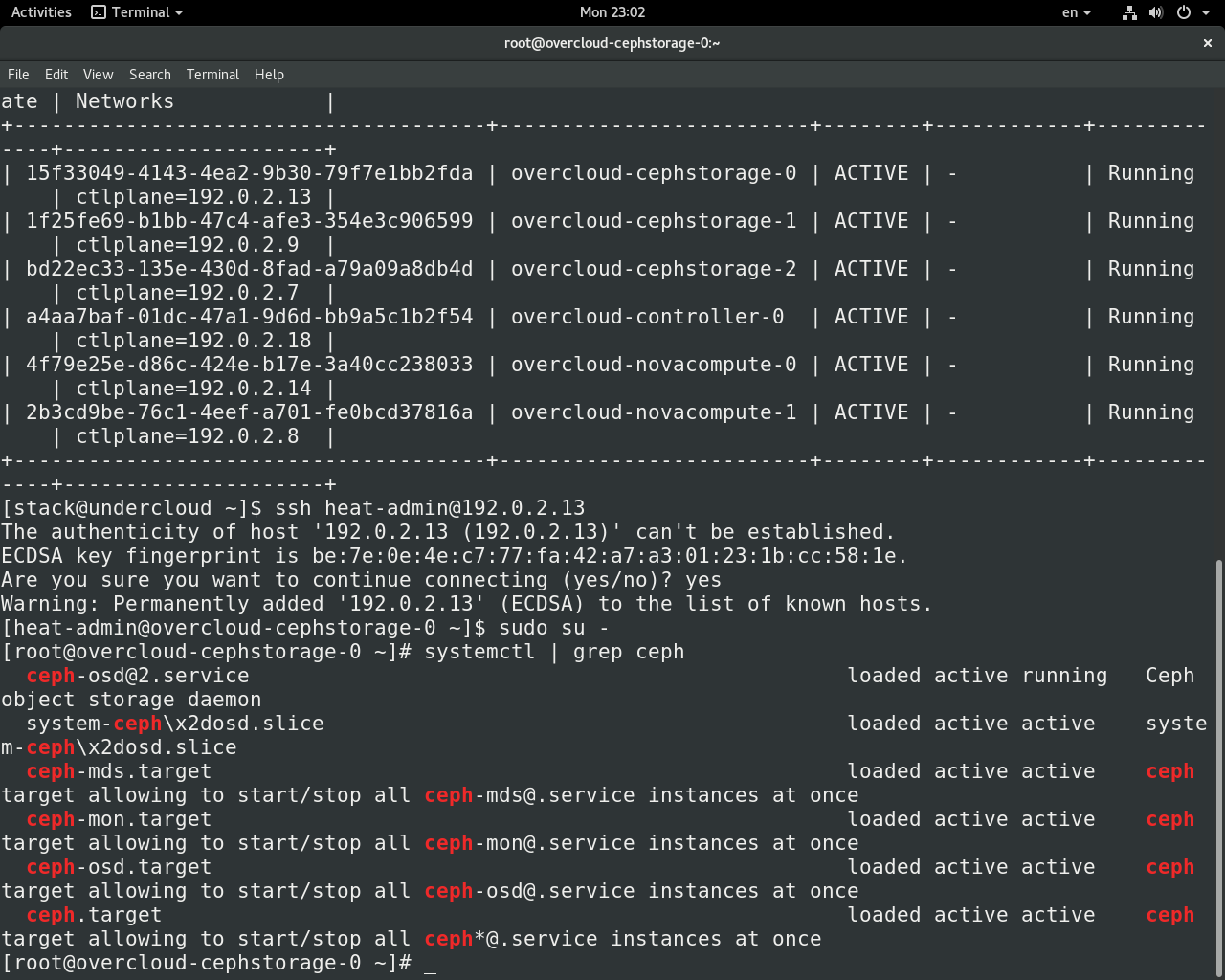Open the View menu
1225x980 pixels.
98,74
